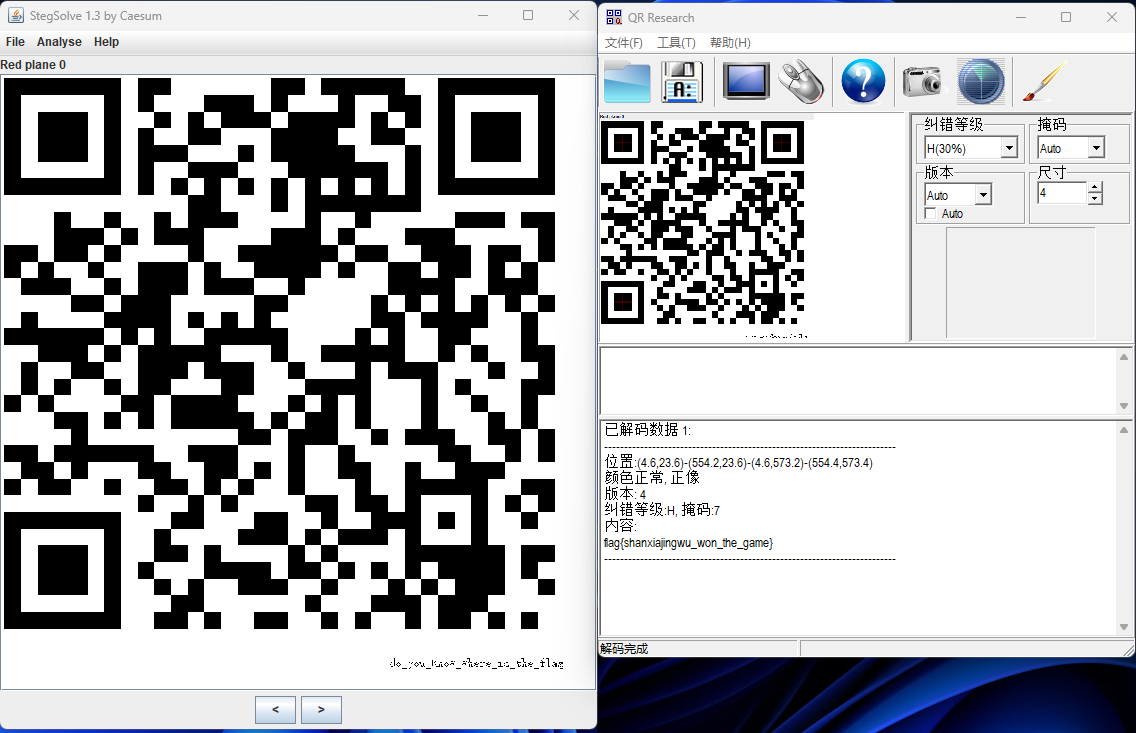This screenshot has height=733, width=1136.
Task: Open the 文件(F) menu in QR Research
Action: click(x=624, y=43)
